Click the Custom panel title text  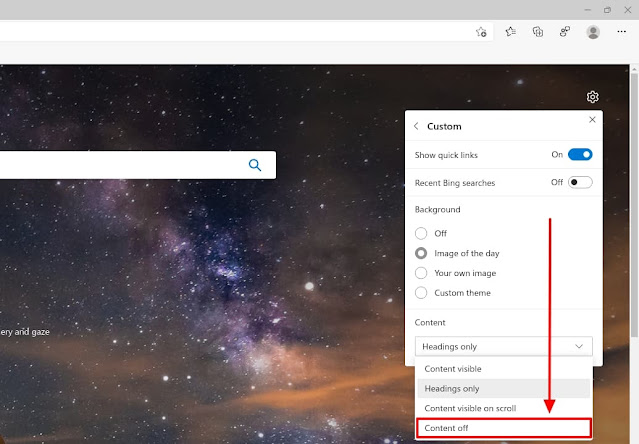click(x=444, y=126)
